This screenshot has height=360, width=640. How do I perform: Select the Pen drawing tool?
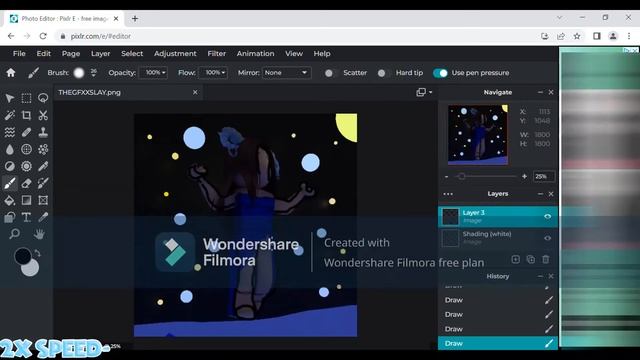(43, 166)
